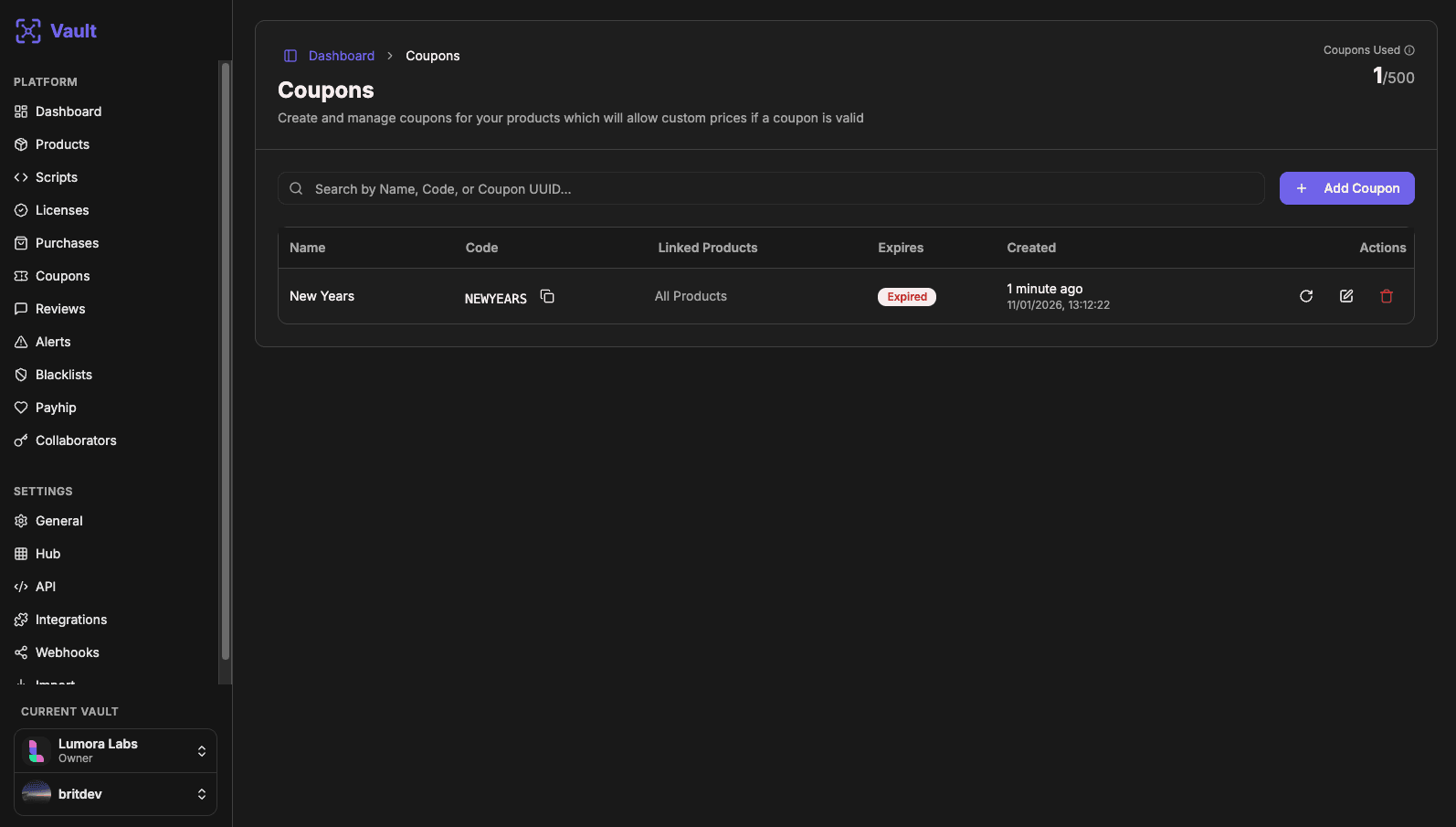Click the Expires column header
This screenshot has height=827, width=1456.
[901, 248]
